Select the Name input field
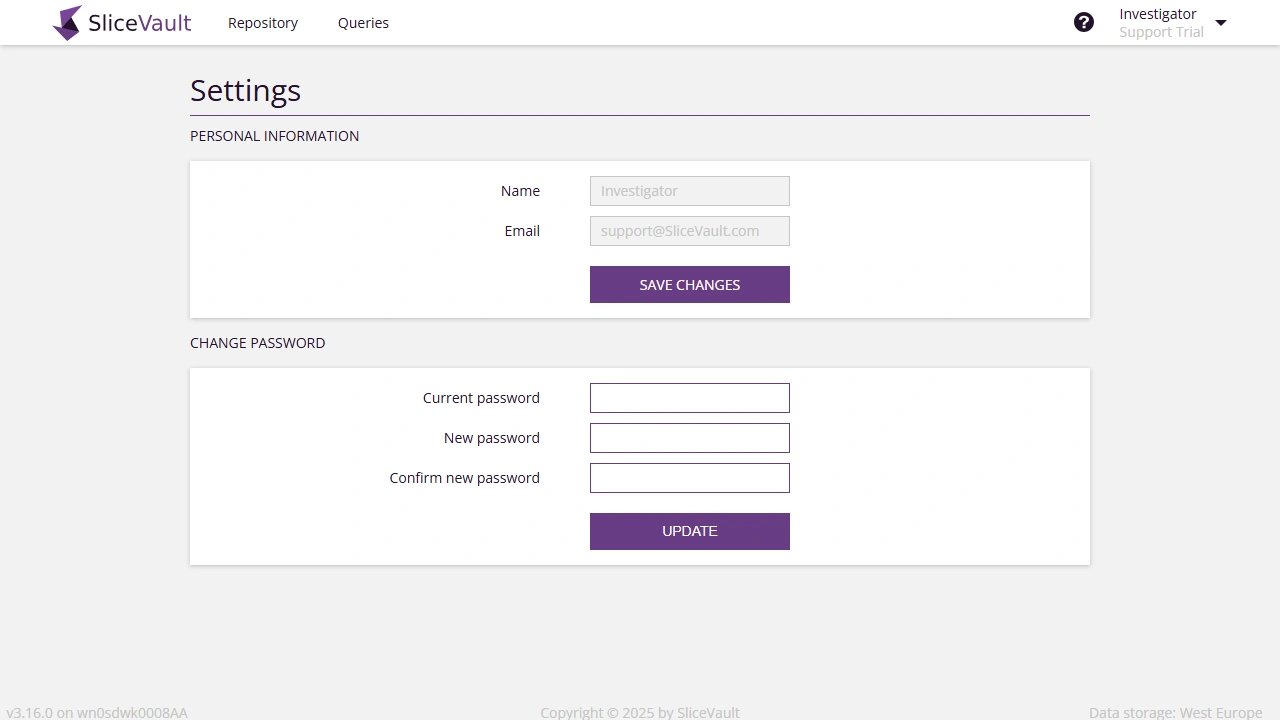This screenshot has width=1280, height=720. (690, 190)
